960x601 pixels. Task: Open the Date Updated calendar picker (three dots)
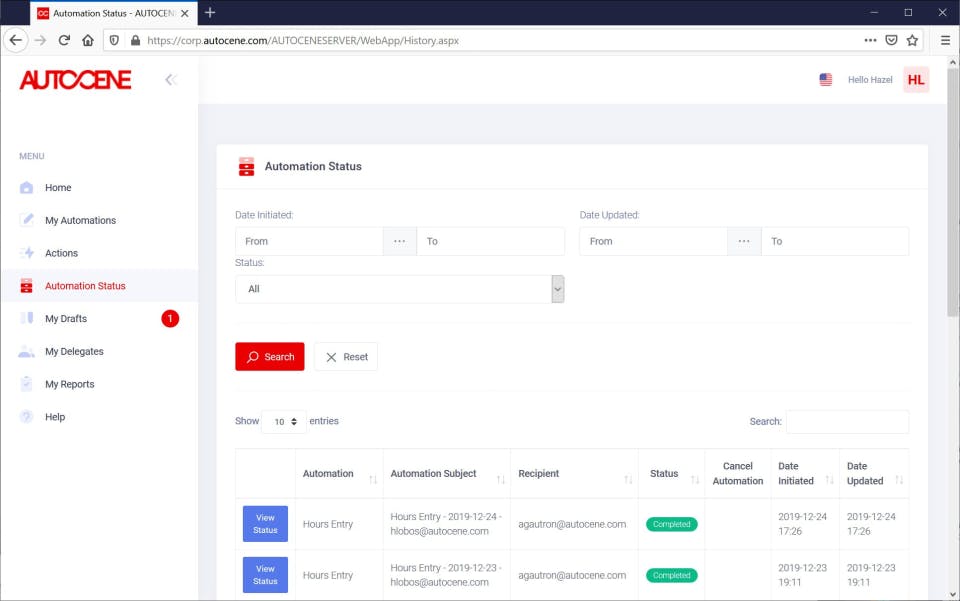click(744, 241)
